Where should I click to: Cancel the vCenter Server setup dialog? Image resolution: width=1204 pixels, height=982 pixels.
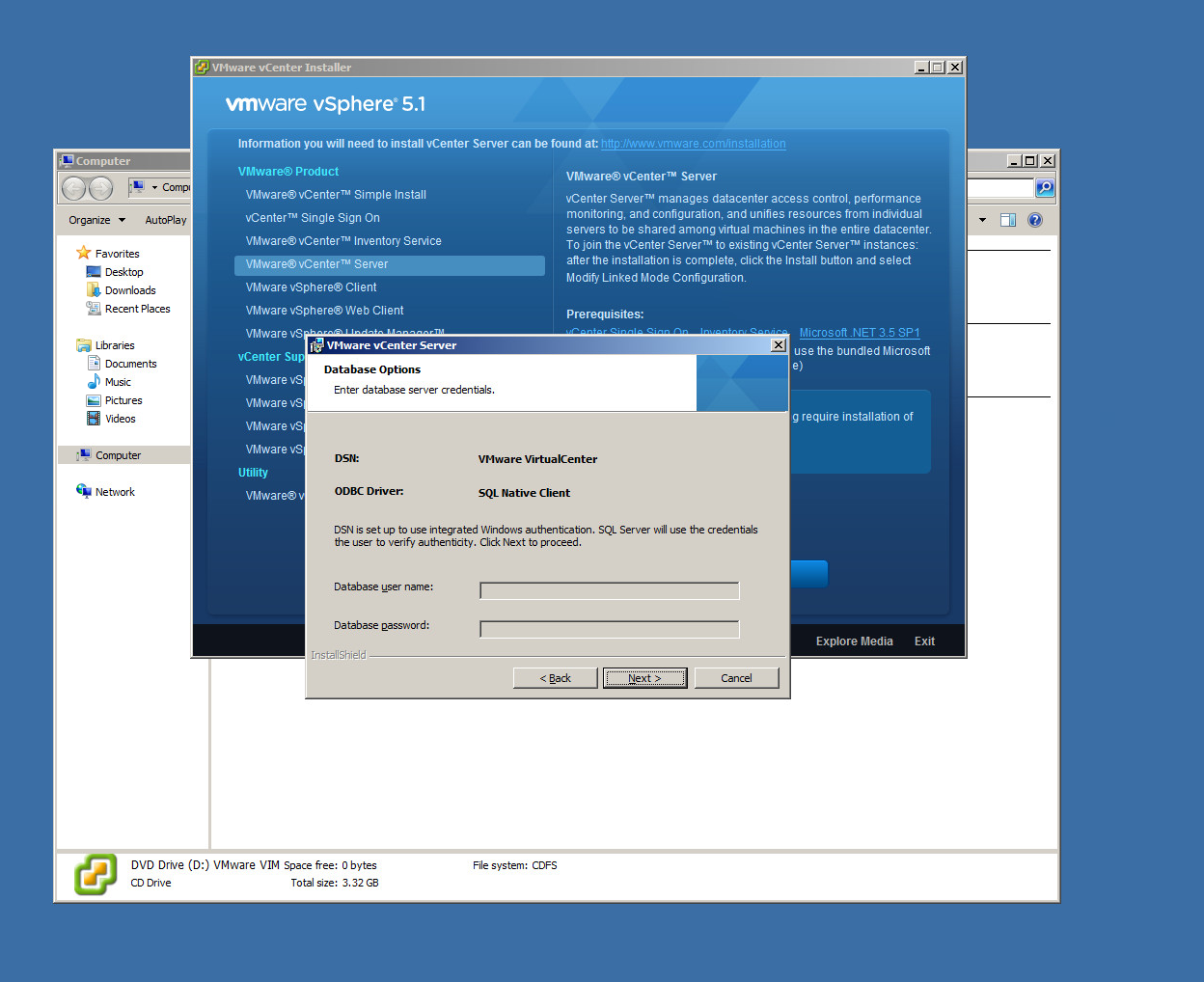point(736,678)
